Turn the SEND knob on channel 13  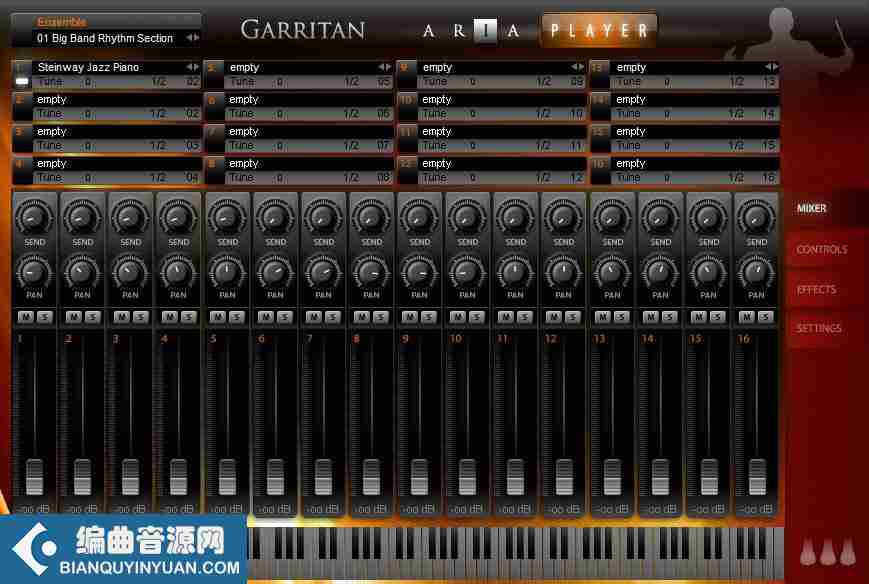coord(612,218)
